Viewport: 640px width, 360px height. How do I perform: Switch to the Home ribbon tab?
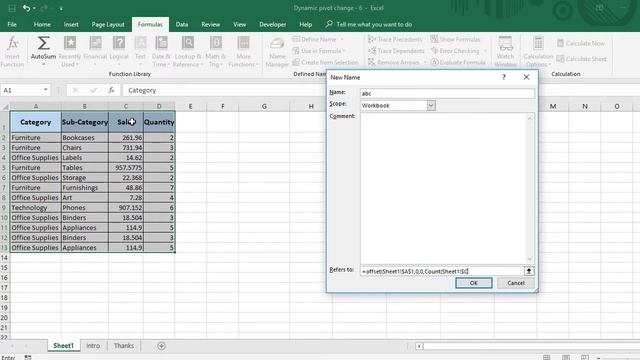(x=42, y=24)
